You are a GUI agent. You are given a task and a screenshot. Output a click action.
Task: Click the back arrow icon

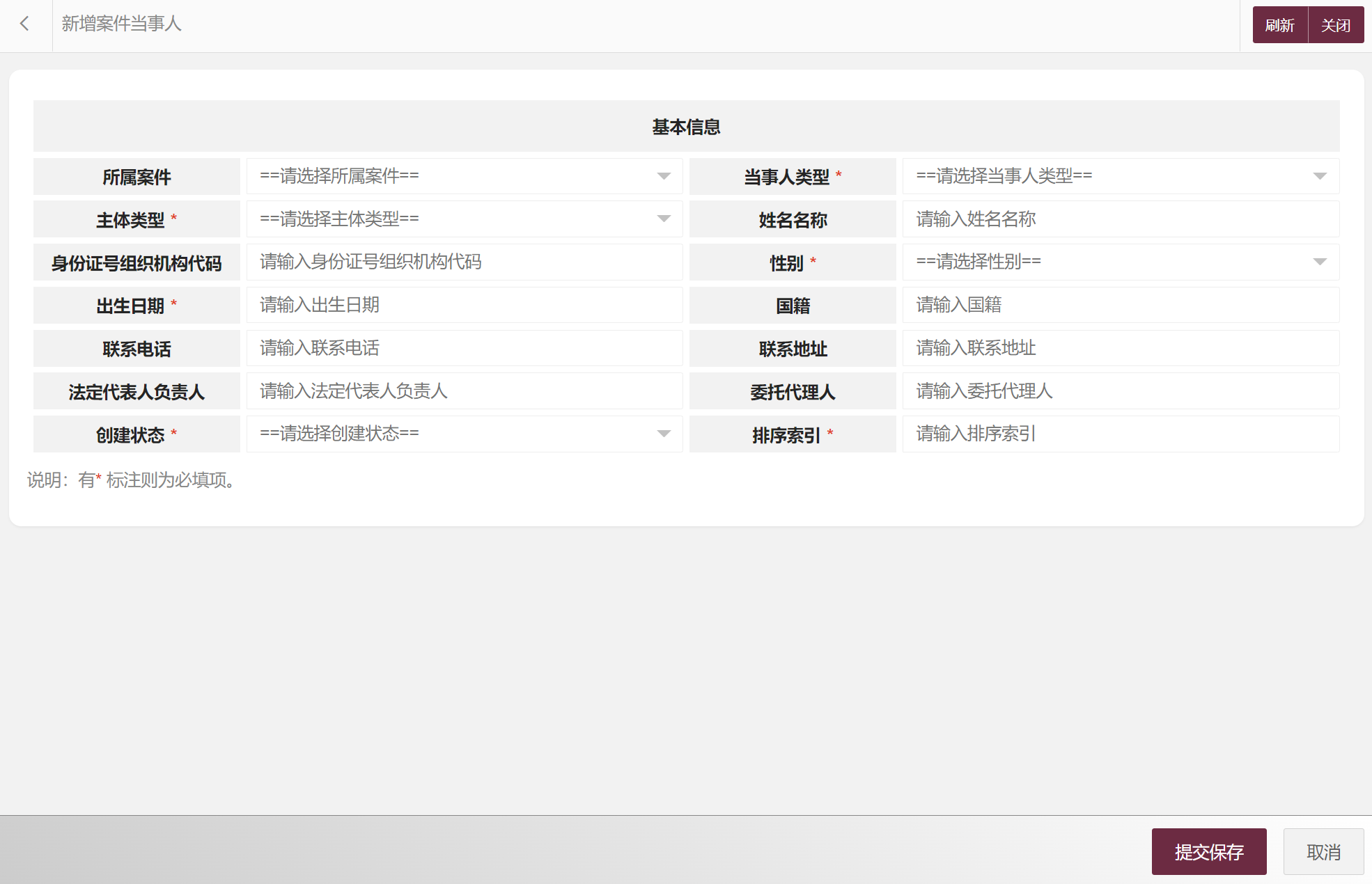click(25, 24)
